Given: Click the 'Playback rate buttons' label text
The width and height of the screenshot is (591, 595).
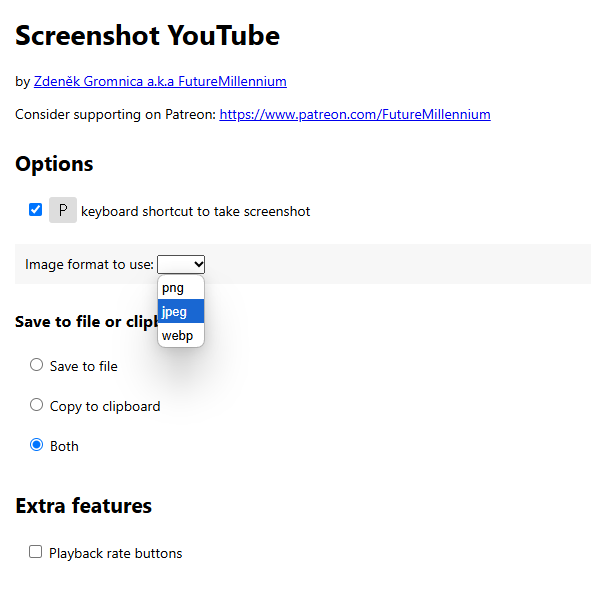Looking at the screenshot, I should 116,553.
